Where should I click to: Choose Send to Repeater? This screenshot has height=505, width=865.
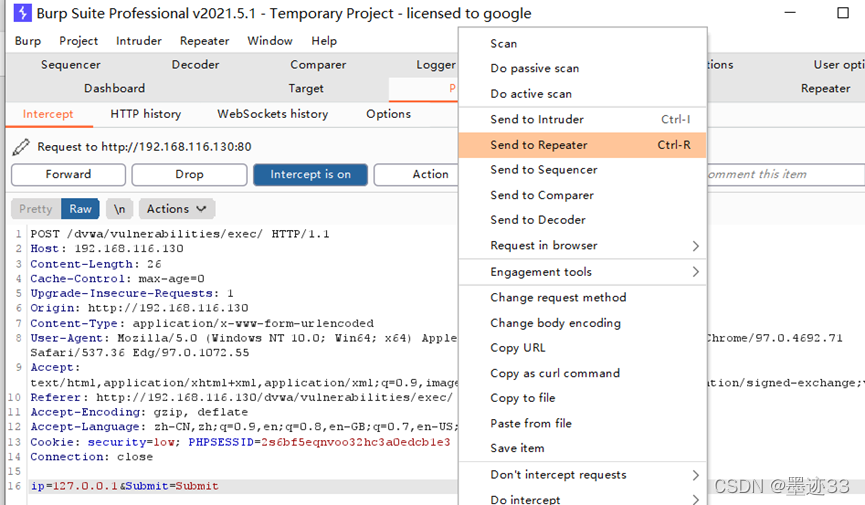point(583,145)
